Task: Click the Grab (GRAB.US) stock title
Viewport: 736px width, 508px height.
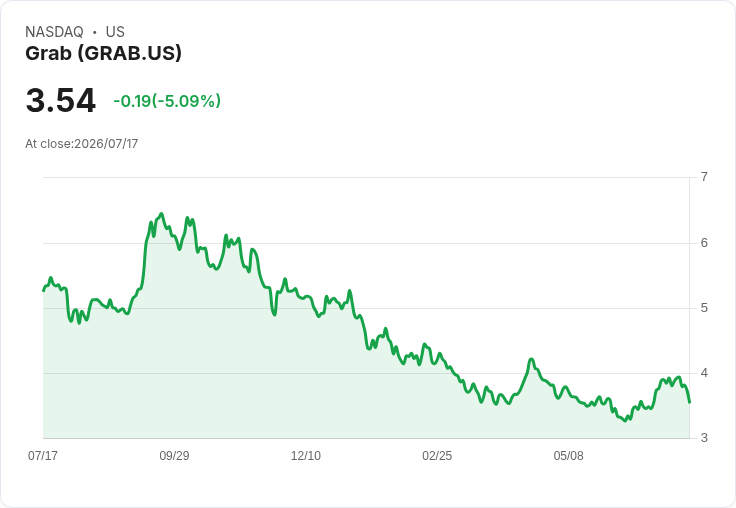Action: pos(103,53)
